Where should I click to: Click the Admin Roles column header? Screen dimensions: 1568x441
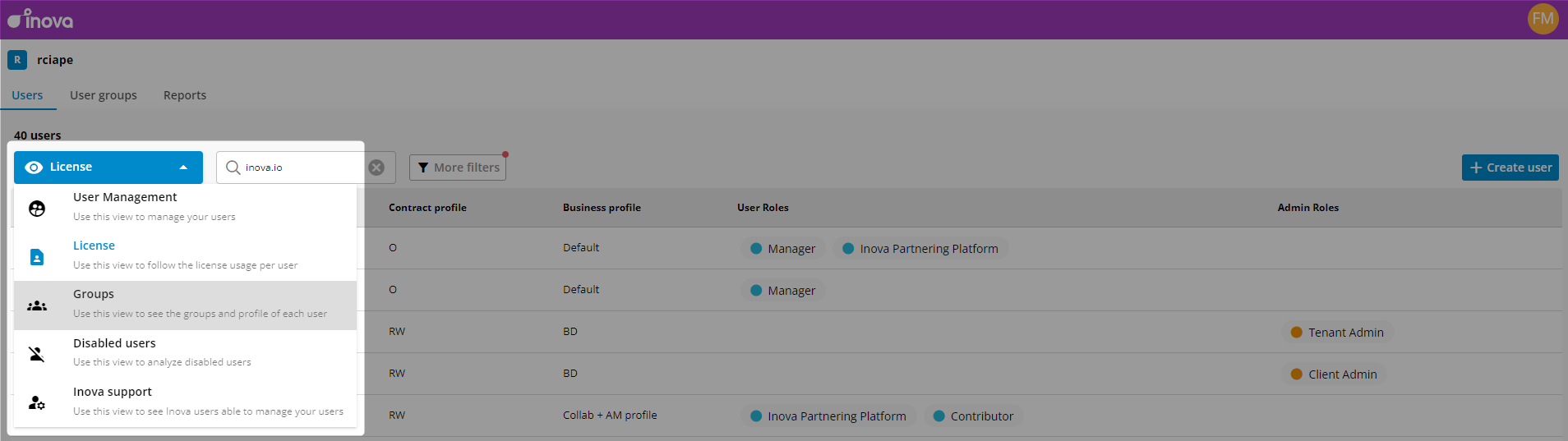[x=1308, y=208]
